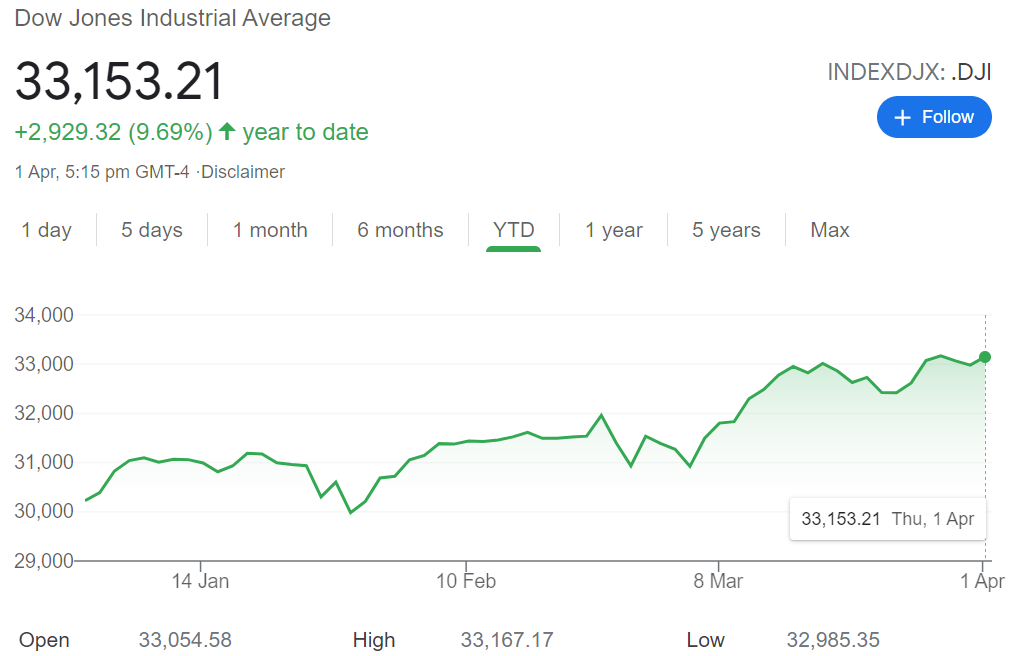Click the plus icon on Follow
1031x656 pixels.
pos(903,118)
